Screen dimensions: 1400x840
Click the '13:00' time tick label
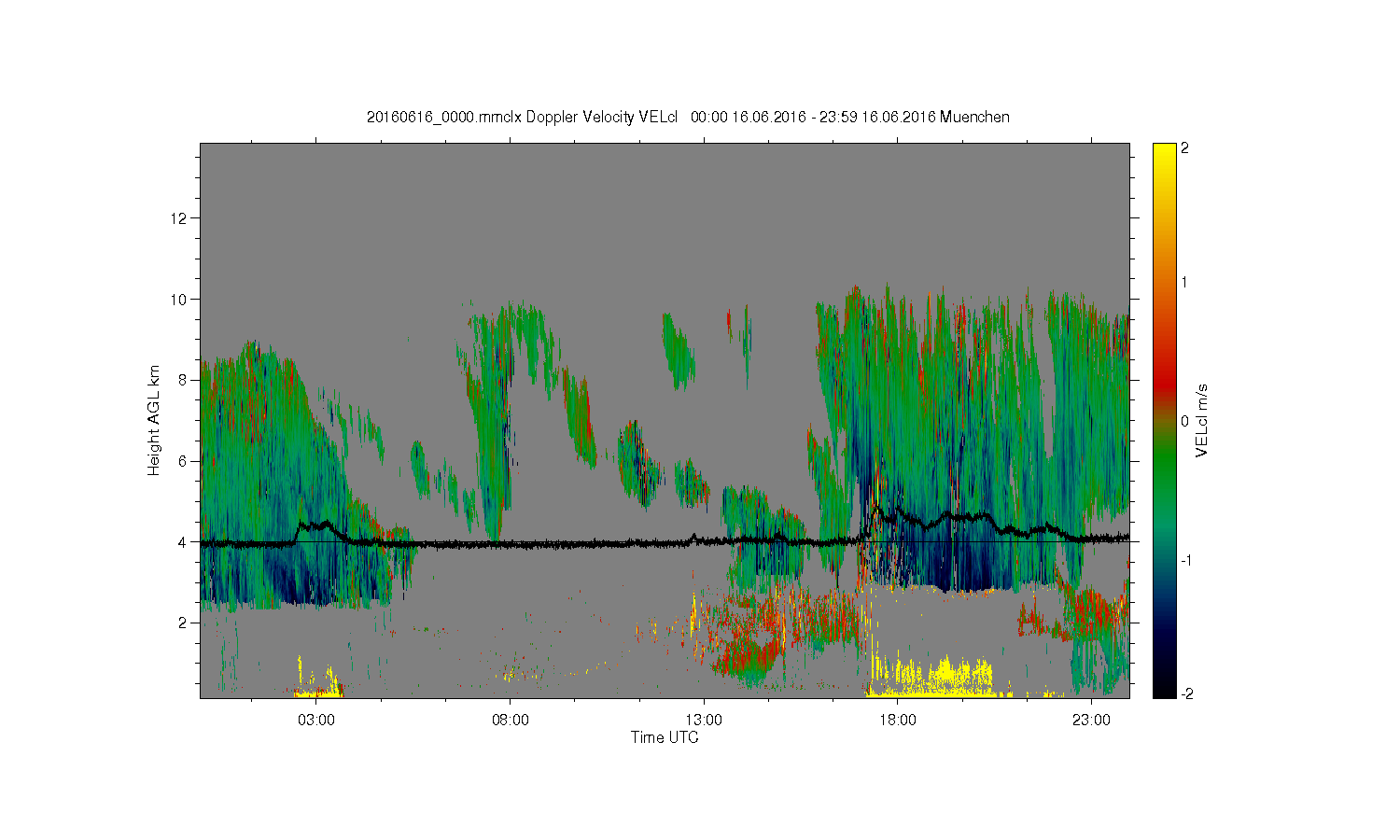pyautogui.click(x=704, y=720)
